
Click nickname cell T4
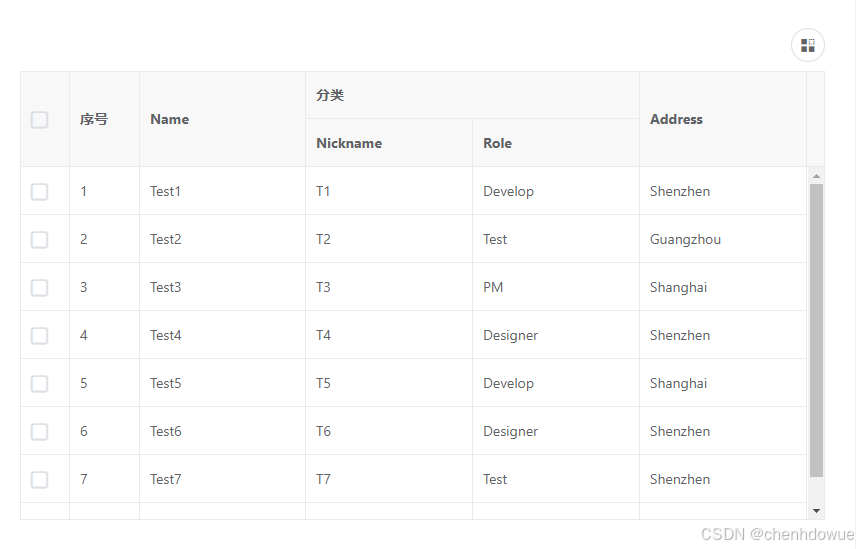389,335
